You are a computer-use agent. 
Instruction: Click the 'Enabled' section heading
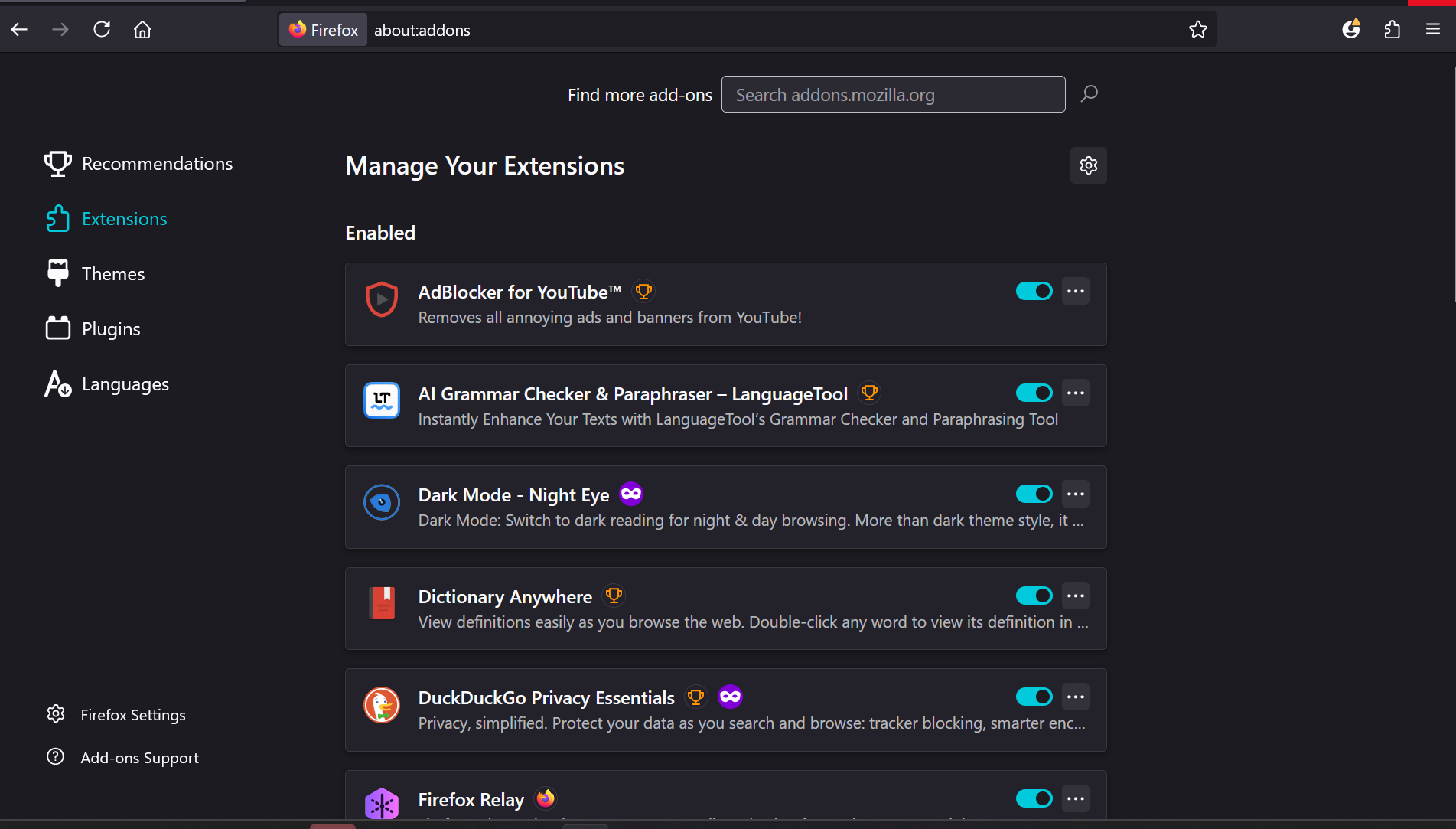(380, 233)
